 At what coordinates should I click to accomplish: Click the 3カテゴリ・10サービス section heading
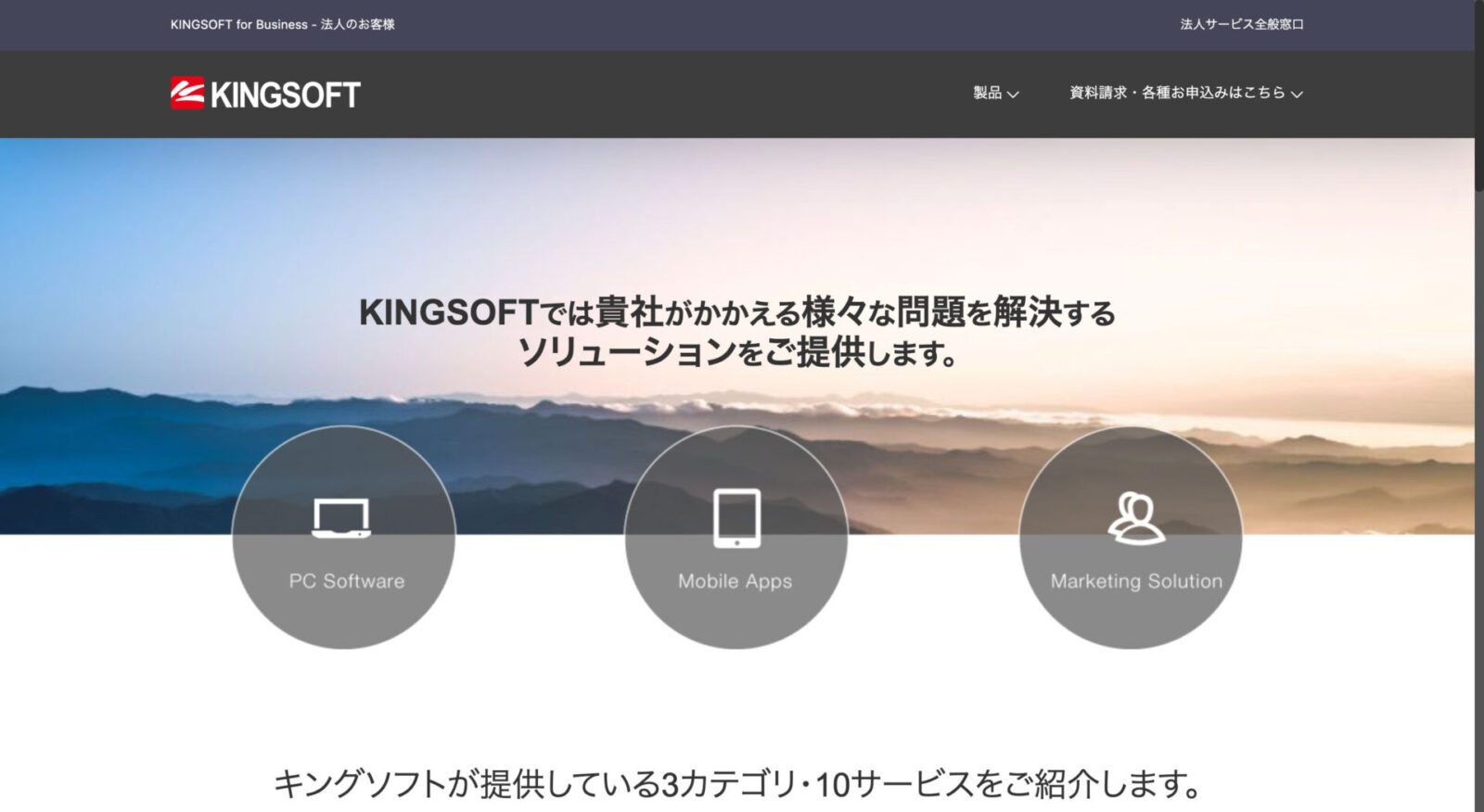point(736,784)
